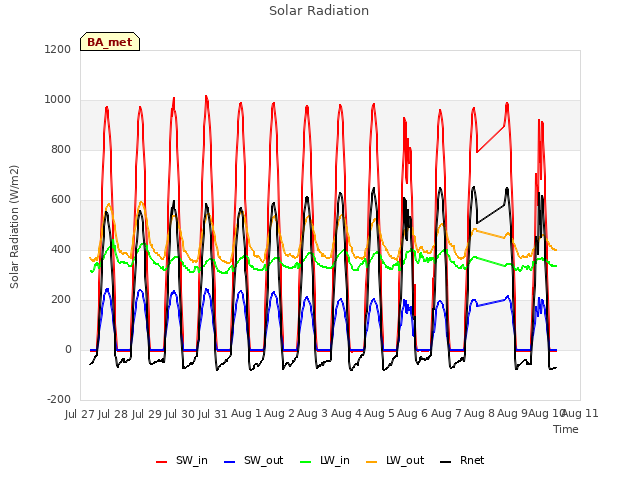Toggle SW_in series in the legend
Viewport: 640px width, 480px height.
tap(182, 460)
